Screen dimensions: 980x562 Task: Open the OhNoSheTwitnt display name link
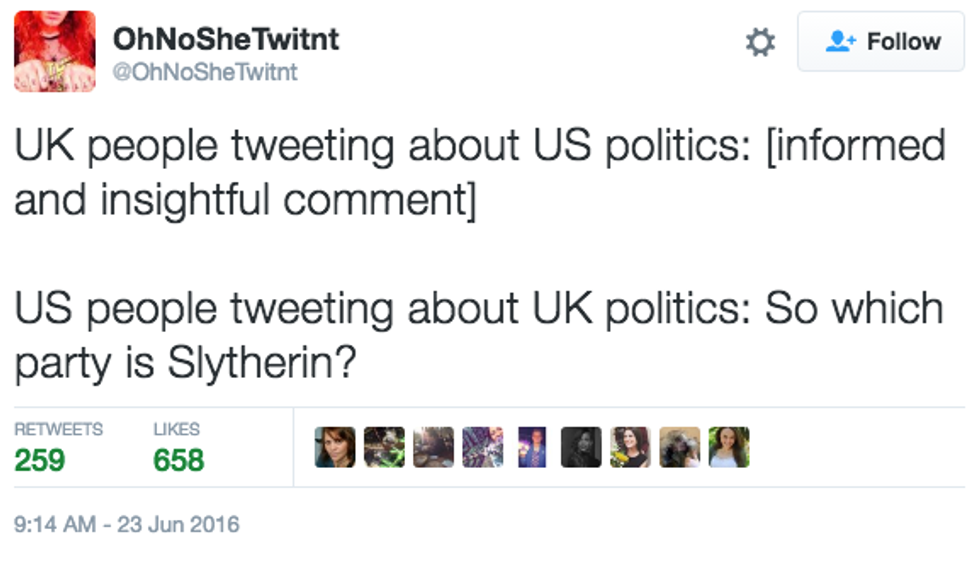pyautogui.click(x=226, y=39)
